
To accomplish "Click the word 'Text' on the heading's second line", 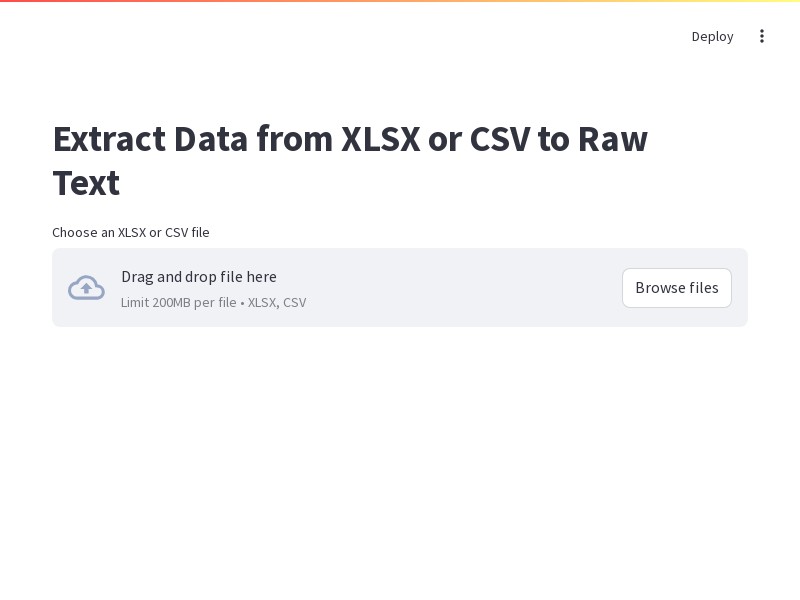I will click(x=86, y=183).
